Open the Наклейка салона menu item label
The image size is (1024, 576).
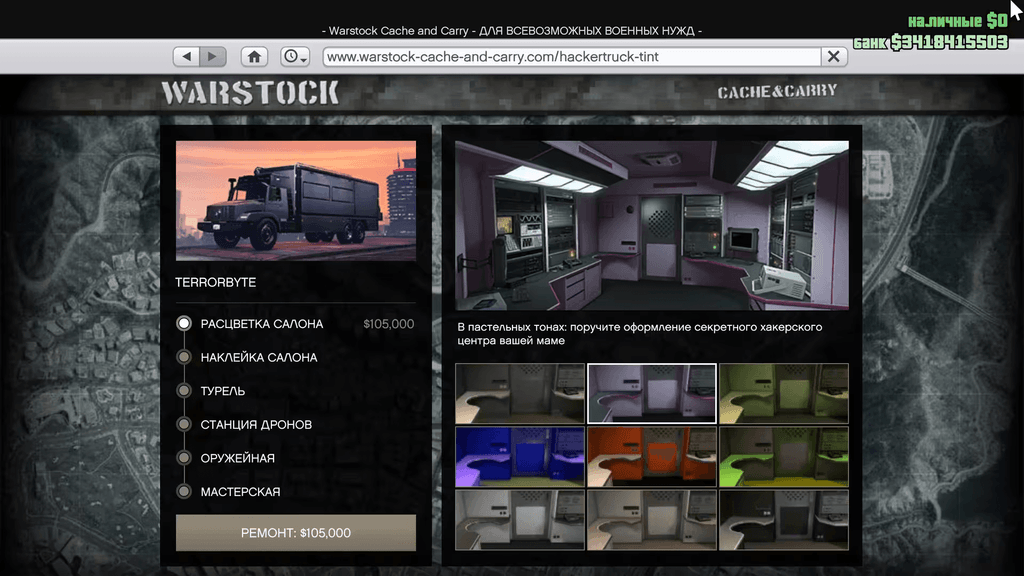click(259, 357)
